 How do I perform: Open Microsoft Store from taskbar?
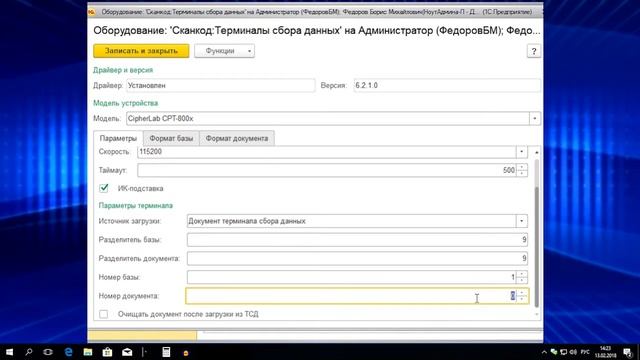pos(107,352)
